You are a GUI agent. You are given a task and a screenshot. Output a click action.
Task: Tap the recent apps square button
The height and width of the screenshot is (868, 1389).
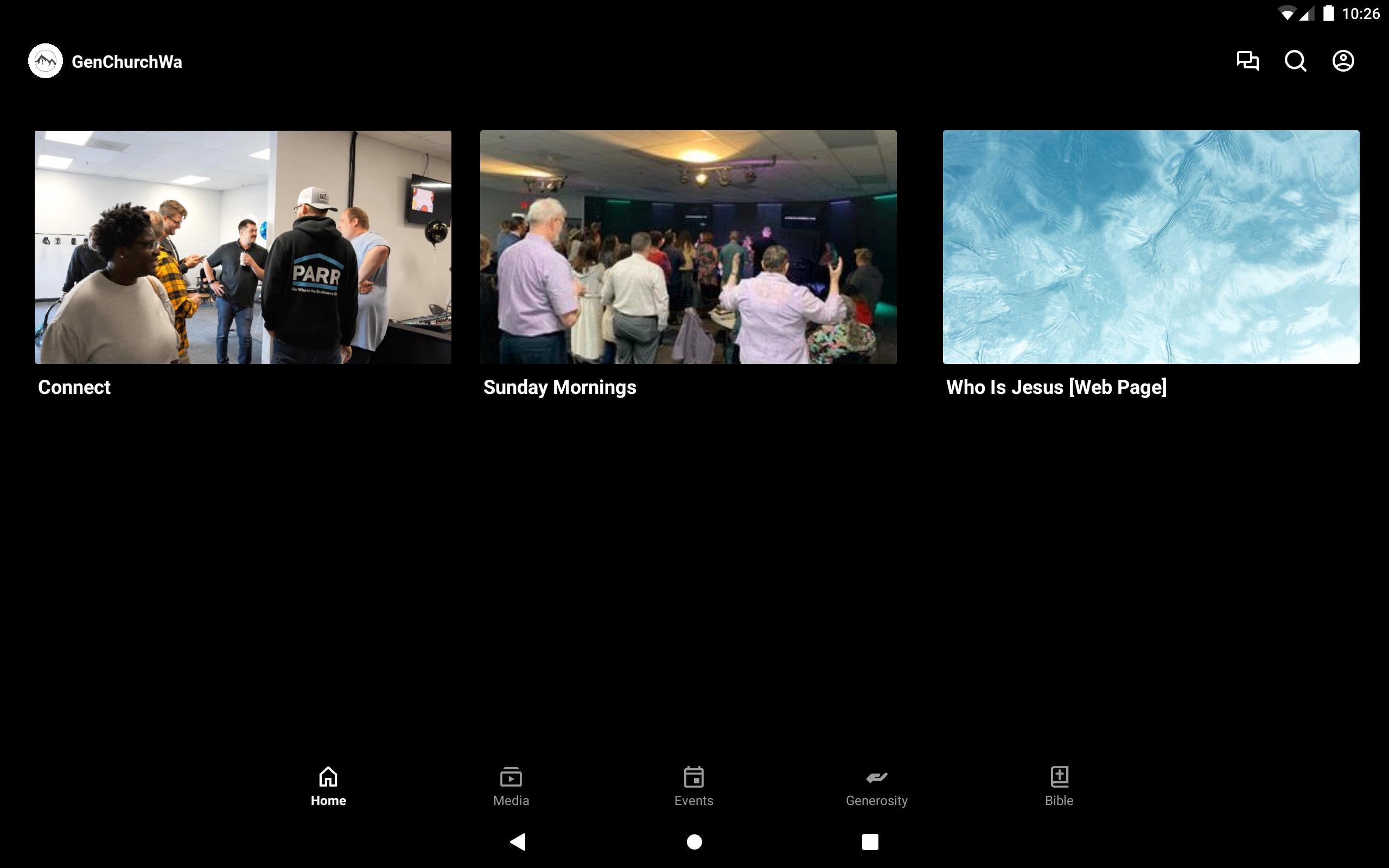tap(870, 841)
